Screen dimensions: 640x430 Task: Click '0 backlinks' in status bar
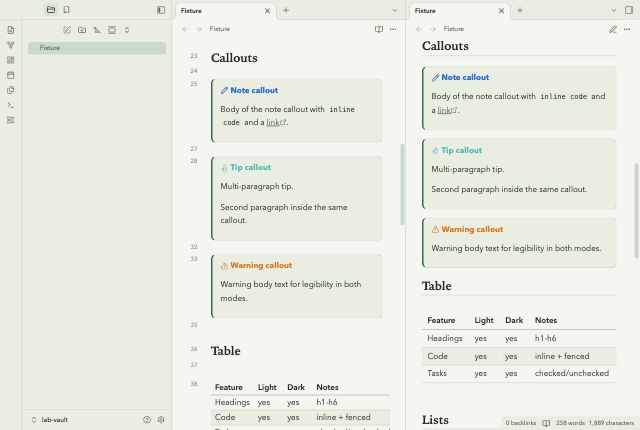(520, 423)
